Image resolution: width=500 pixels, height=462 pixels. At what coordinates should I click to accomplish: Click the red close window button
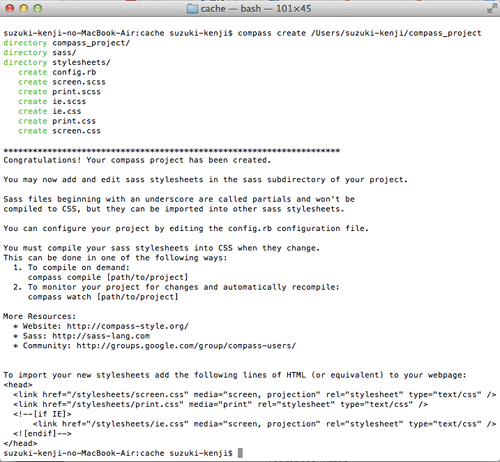(10, 9)
